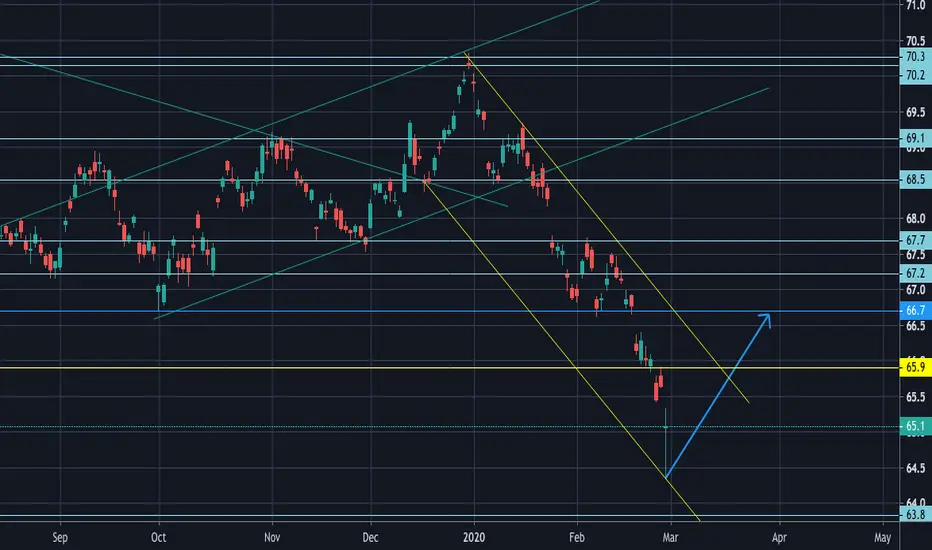Click the 63.8 price level label
Viewport: 932px width, 550px height.
click(x=915, y=515)
